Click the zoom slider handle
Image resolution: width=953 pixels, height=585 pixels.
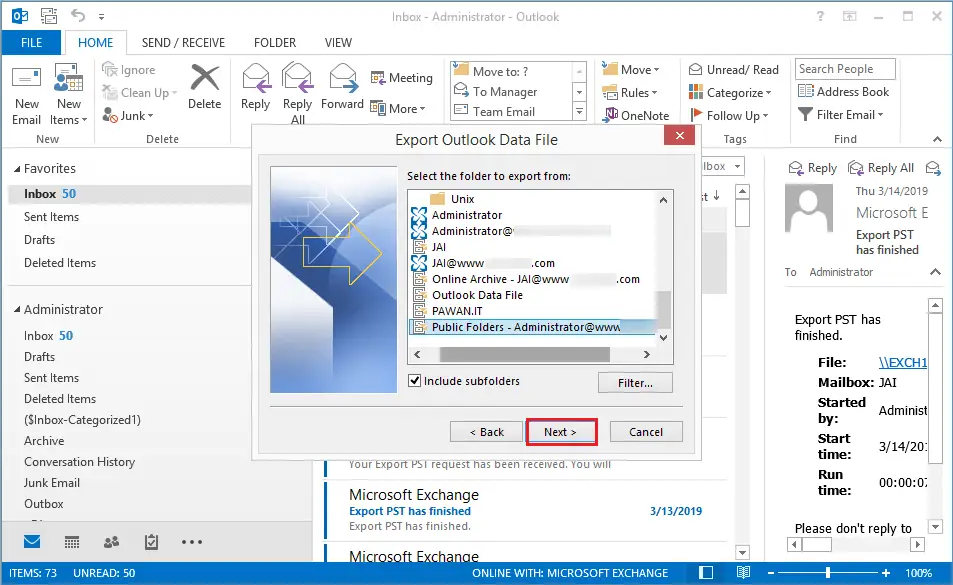click(x=827, y=572)
